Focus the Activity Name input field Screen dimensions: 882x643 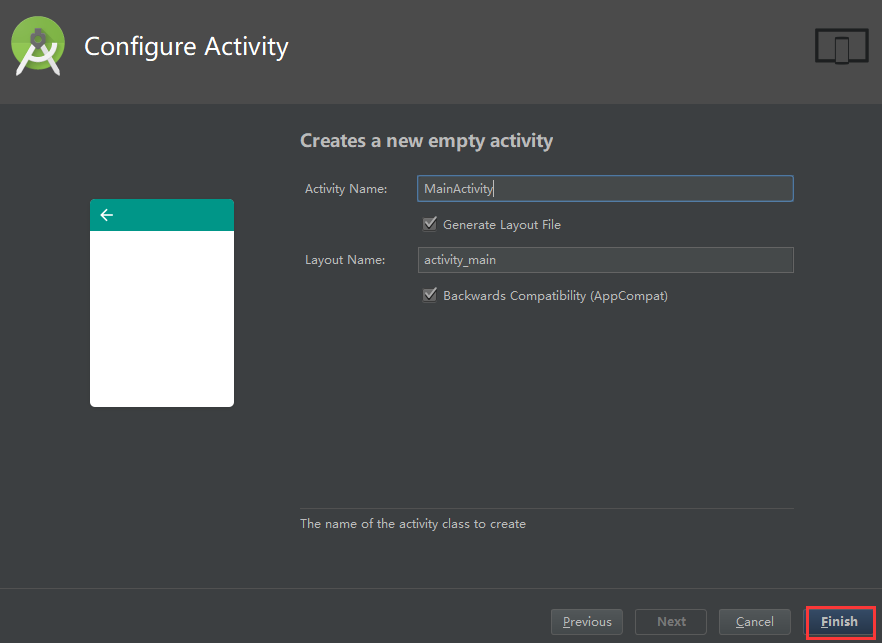click(605, 188)
